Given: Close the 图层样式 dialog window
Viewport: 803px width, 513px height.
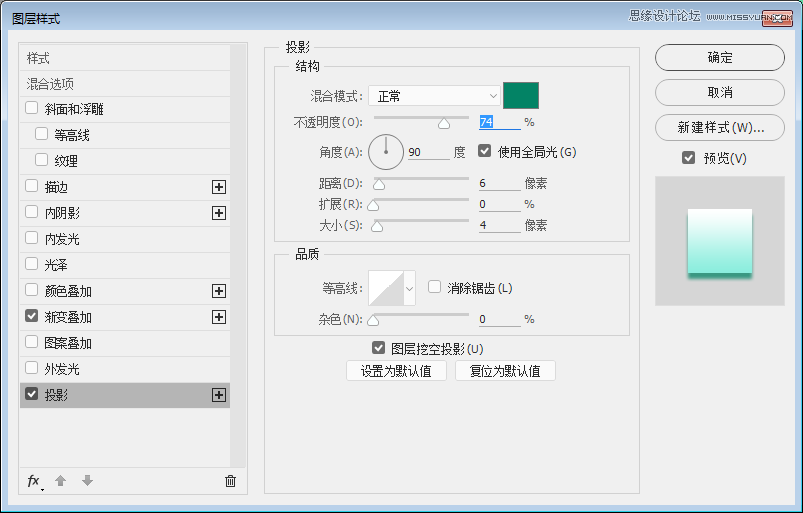Looking at the screenshot, I should [x=777, y=18].
